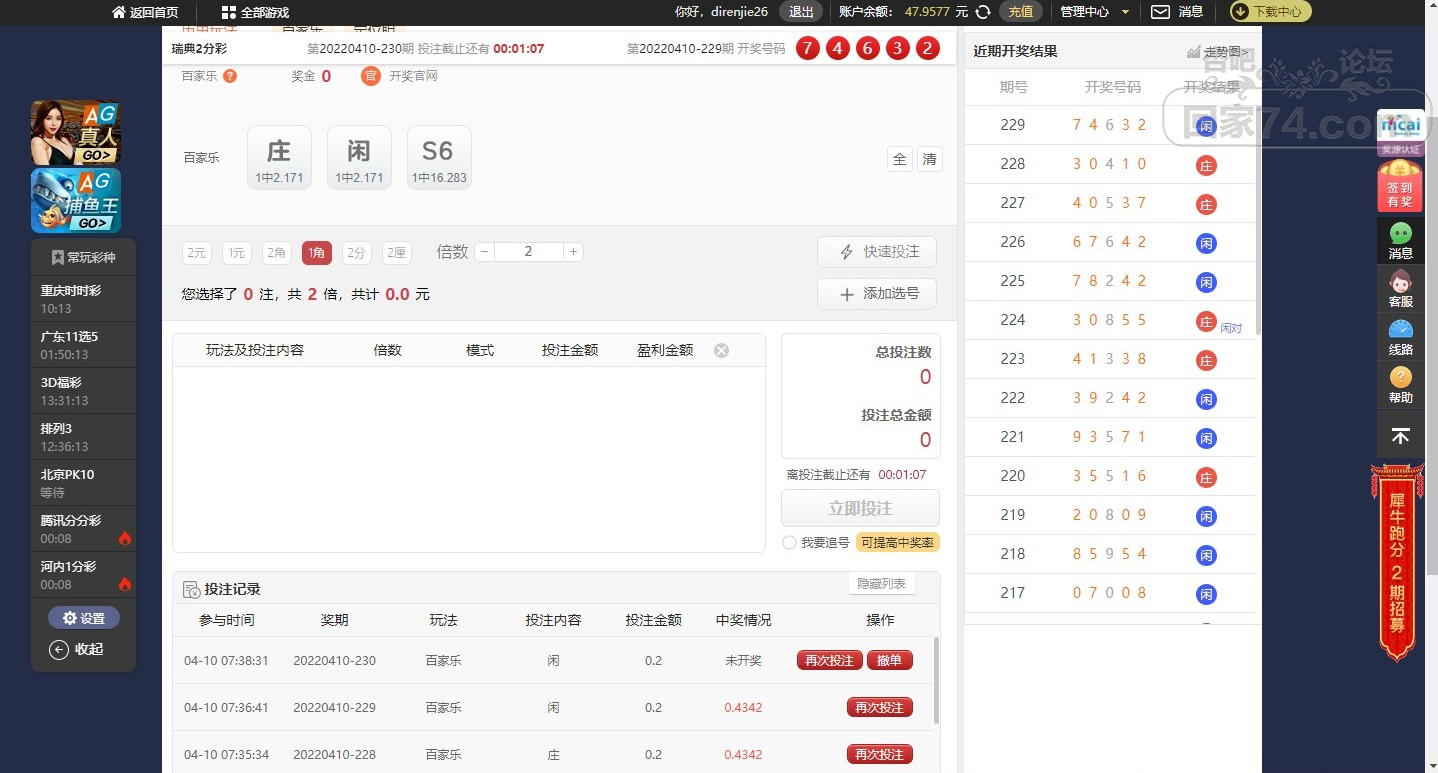The image size is (1438, 773).
Task: Choose the 2厘 unit mode
Action: 397,253
